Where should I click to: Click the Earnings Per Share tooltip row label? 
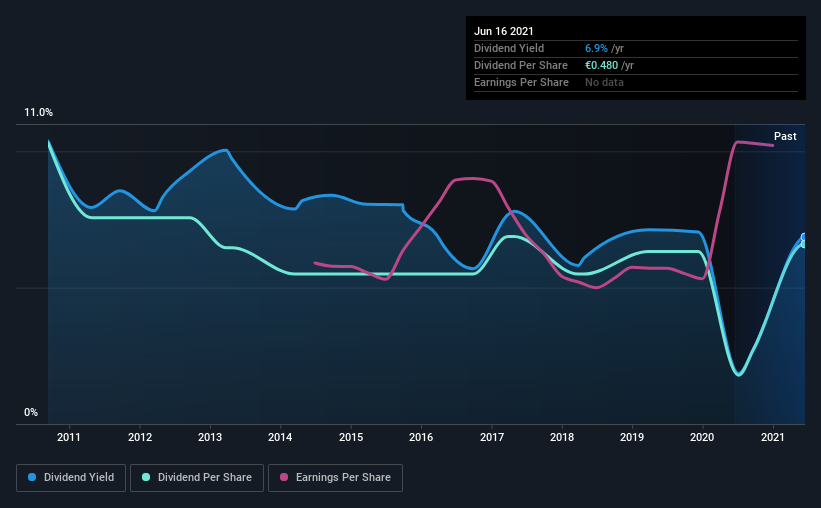[522, 82]
